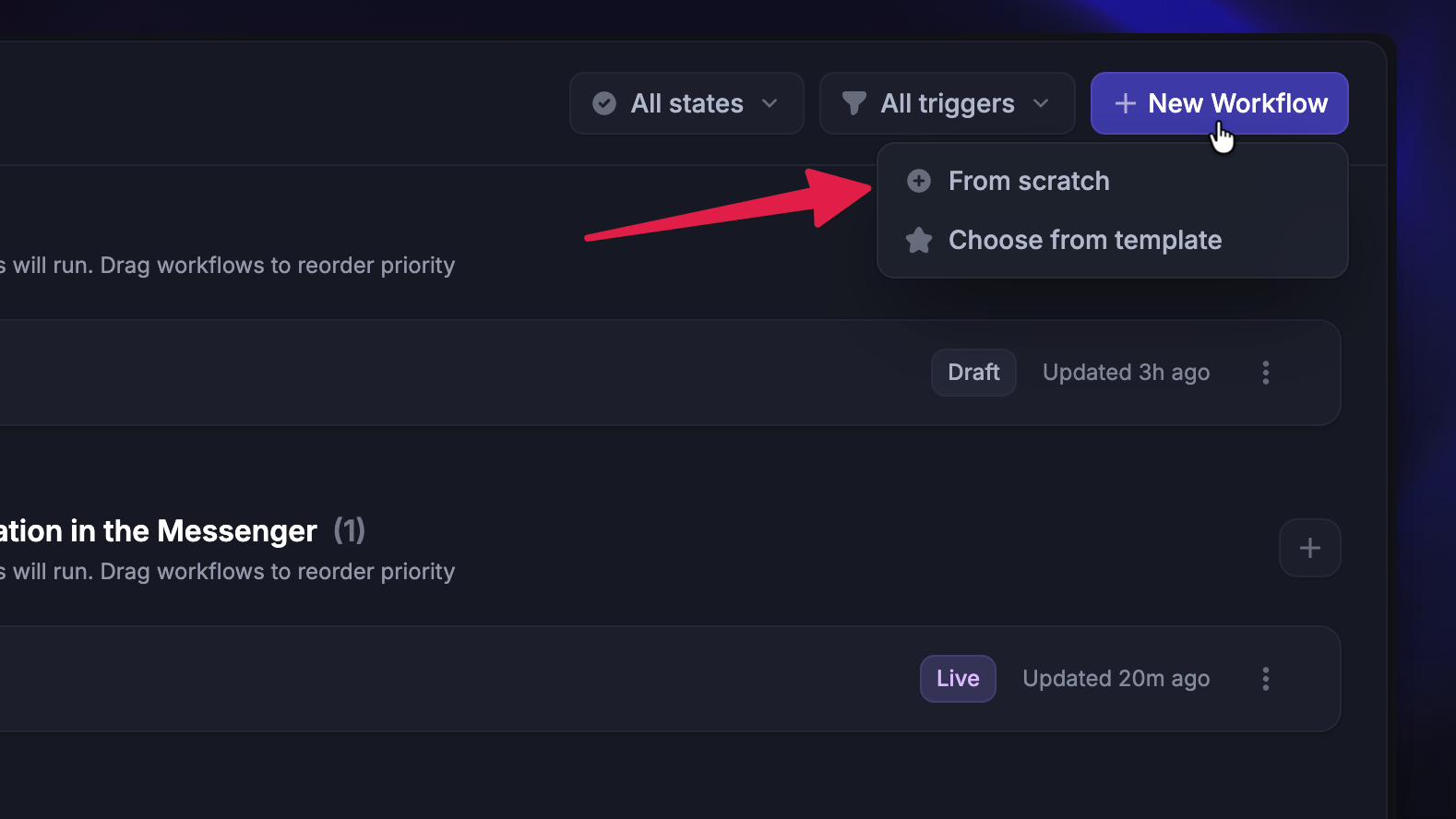Click the star icon beside Choose from template
Screen dimensions: 1456x819
919,241
